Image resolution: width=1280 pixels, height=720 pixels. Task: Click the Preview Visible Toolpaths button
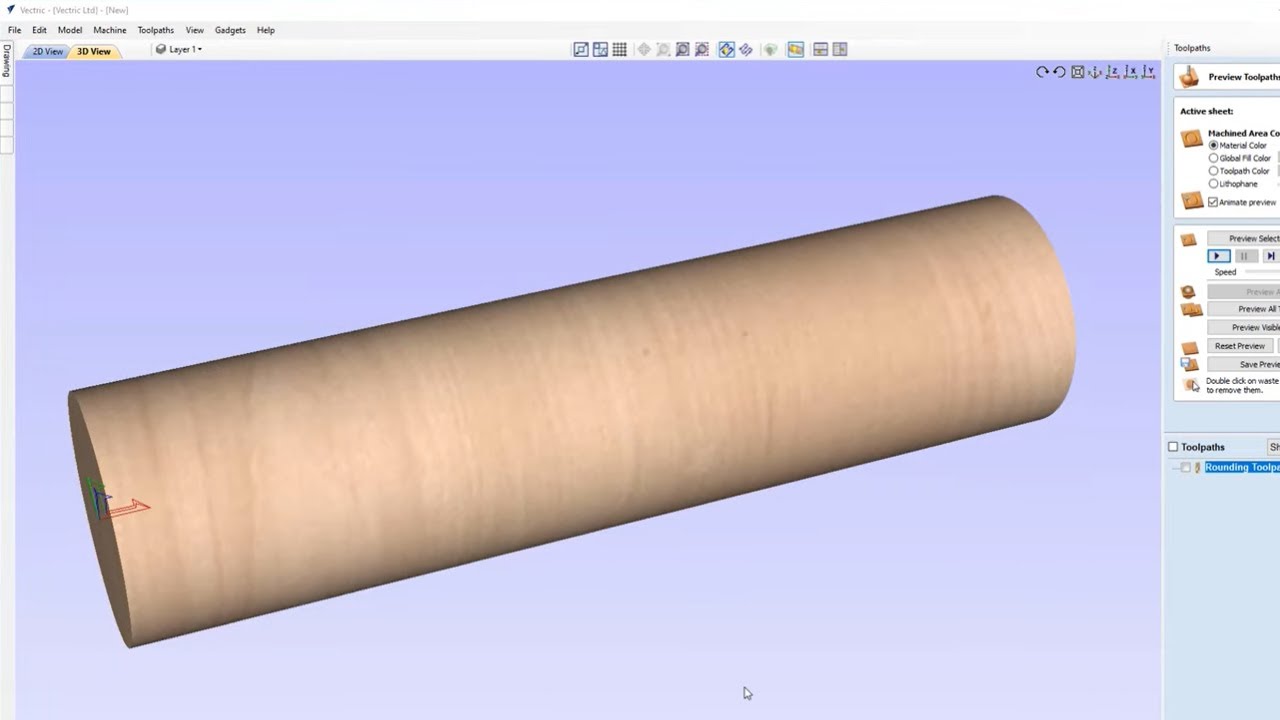click(x=1243, y=327)
